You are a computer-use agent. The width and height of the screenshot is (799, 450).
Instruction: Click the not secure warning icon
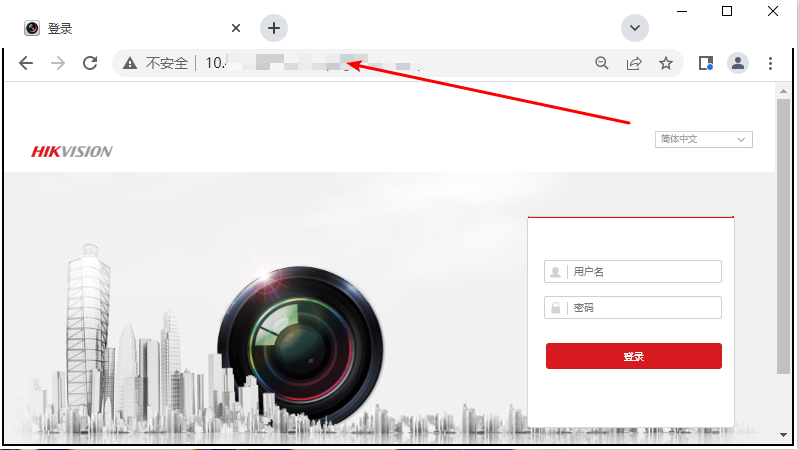pos(130,63)
